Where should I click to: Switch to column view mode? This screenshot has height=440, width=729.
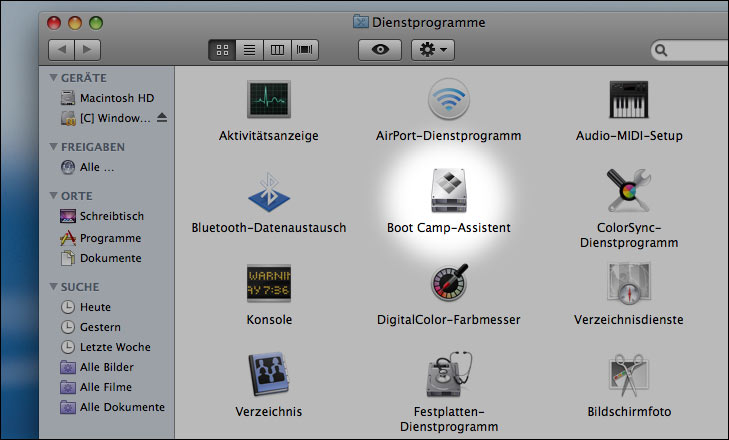pos(277,50)
